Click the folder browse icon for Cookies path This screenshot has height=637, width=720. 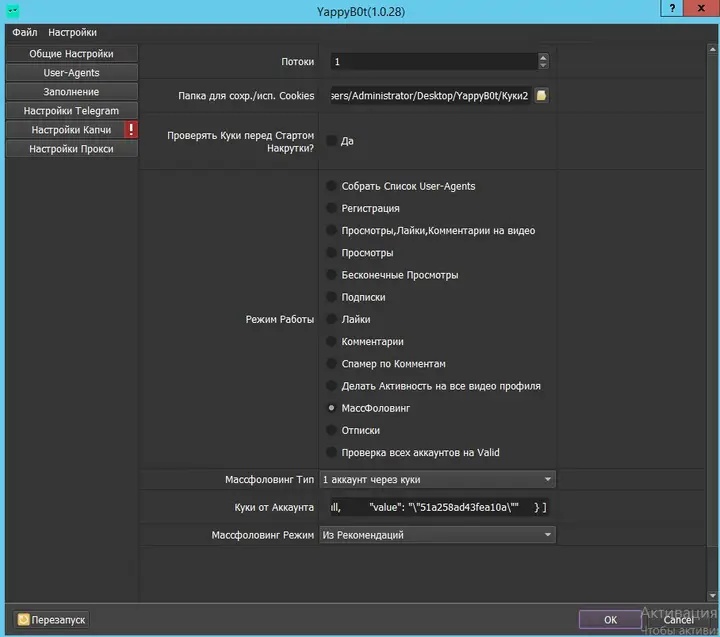(x=541, y=95)
